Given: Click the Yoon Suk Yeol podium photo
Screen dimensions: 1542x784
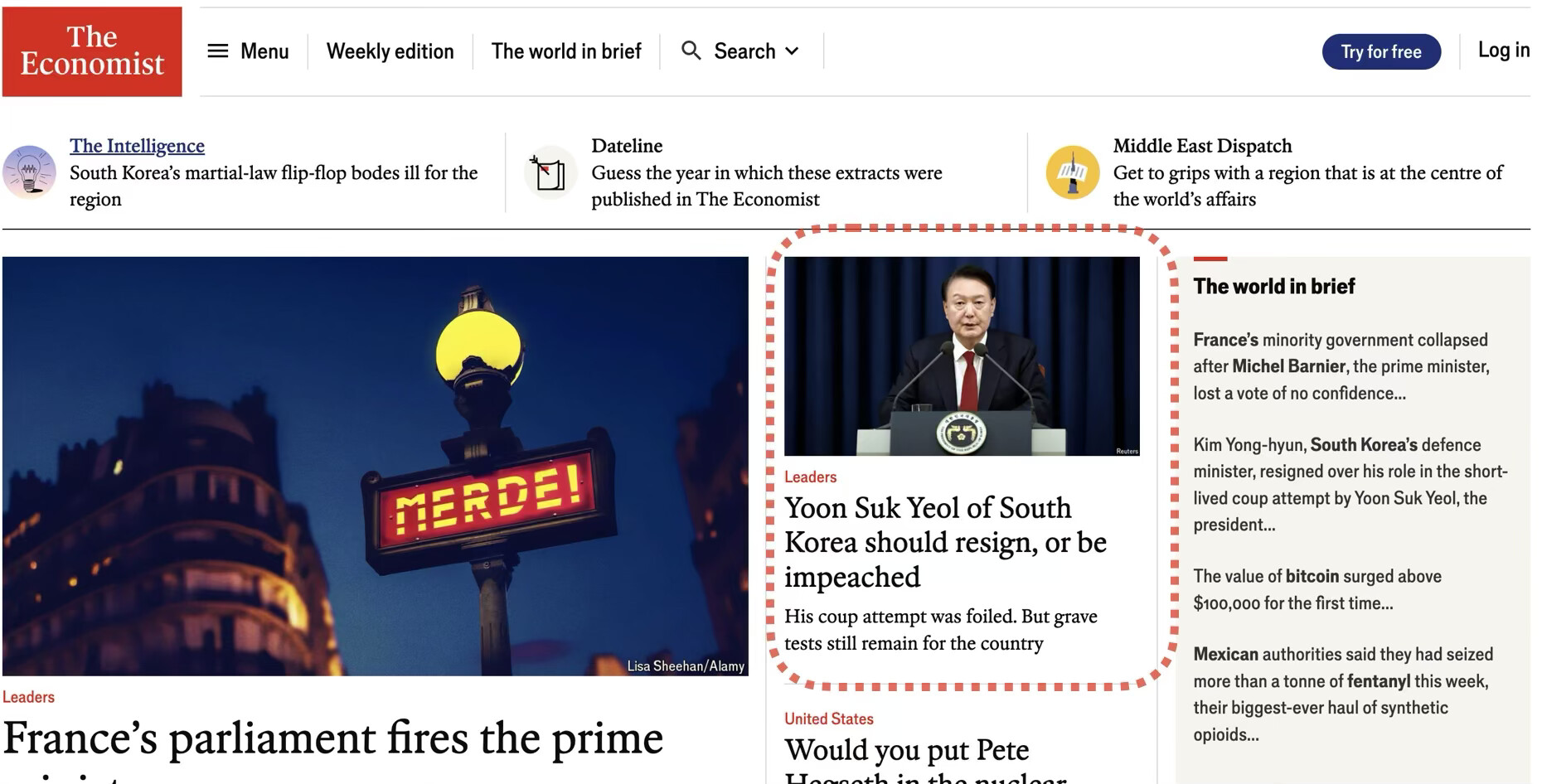Looking at the screenshot, I should click(x=962, y=356).
